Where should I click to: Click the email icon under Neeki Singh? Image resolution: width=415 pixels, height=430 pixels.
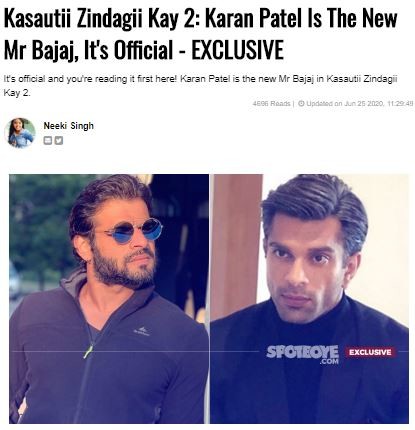point(48,140)
